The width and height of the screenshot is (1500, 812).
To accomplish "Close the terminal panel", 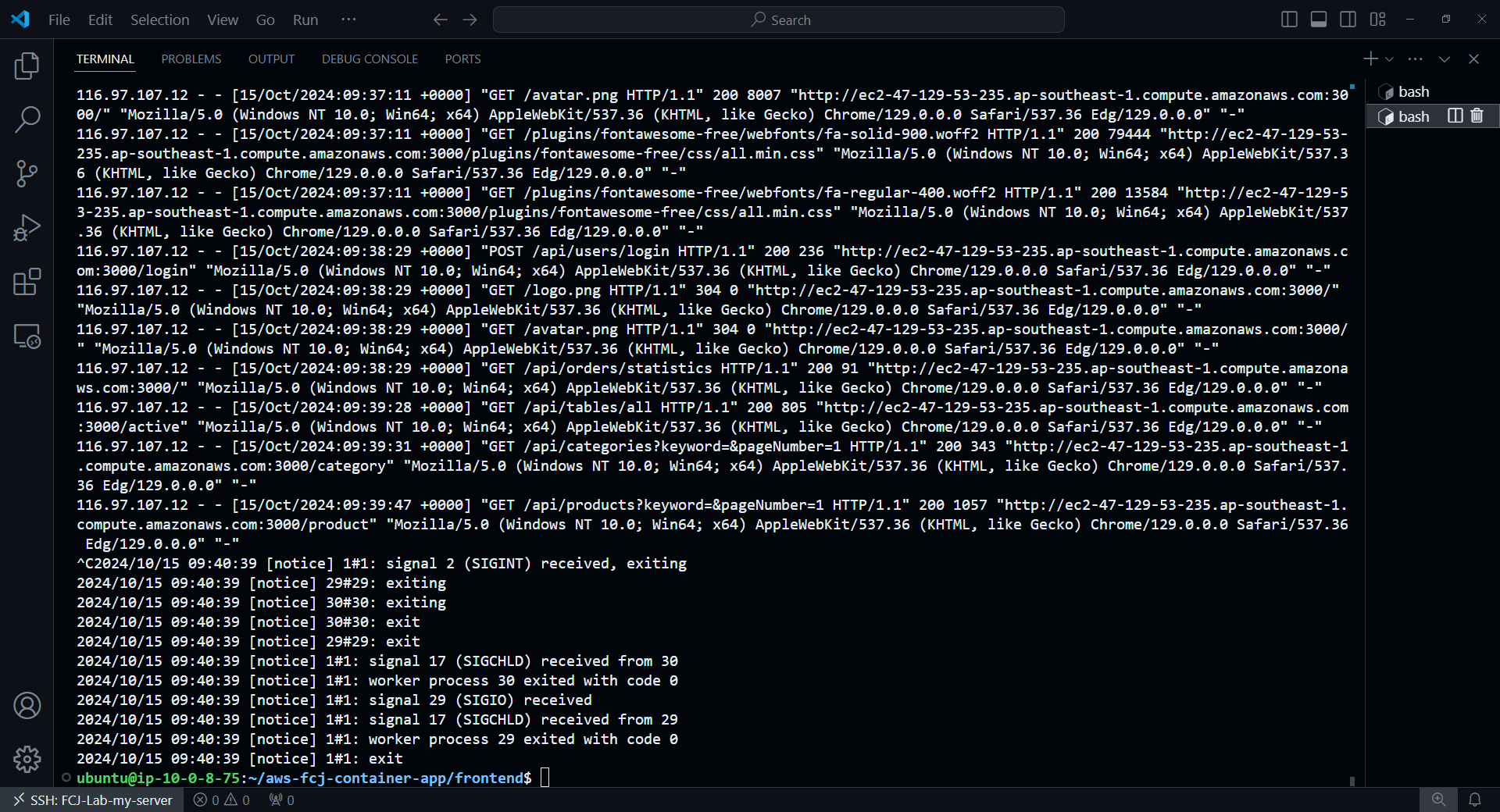I will point(1473,59).
